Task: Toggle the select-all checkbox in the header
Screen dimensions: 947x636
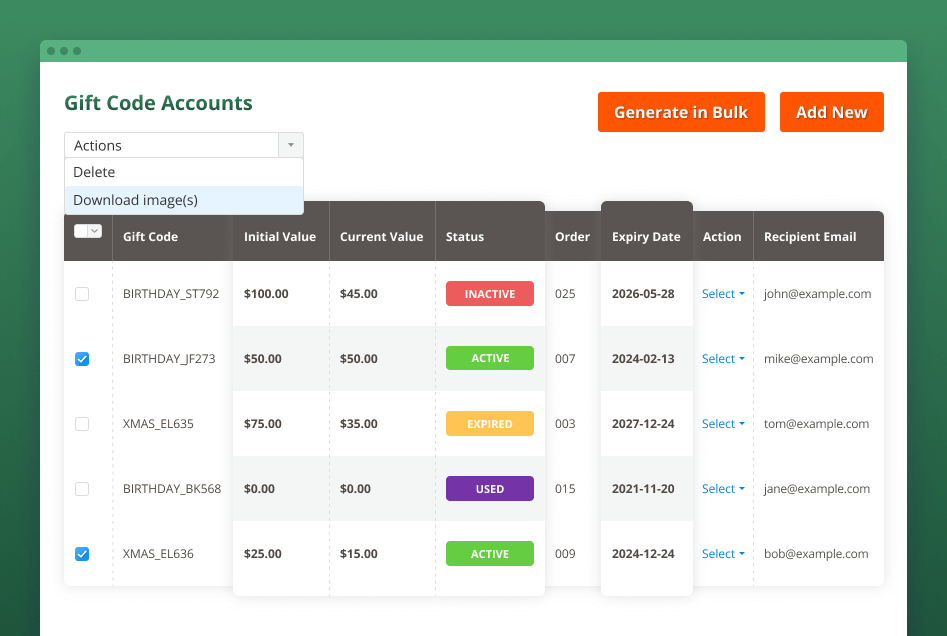Action: [82, 230]
